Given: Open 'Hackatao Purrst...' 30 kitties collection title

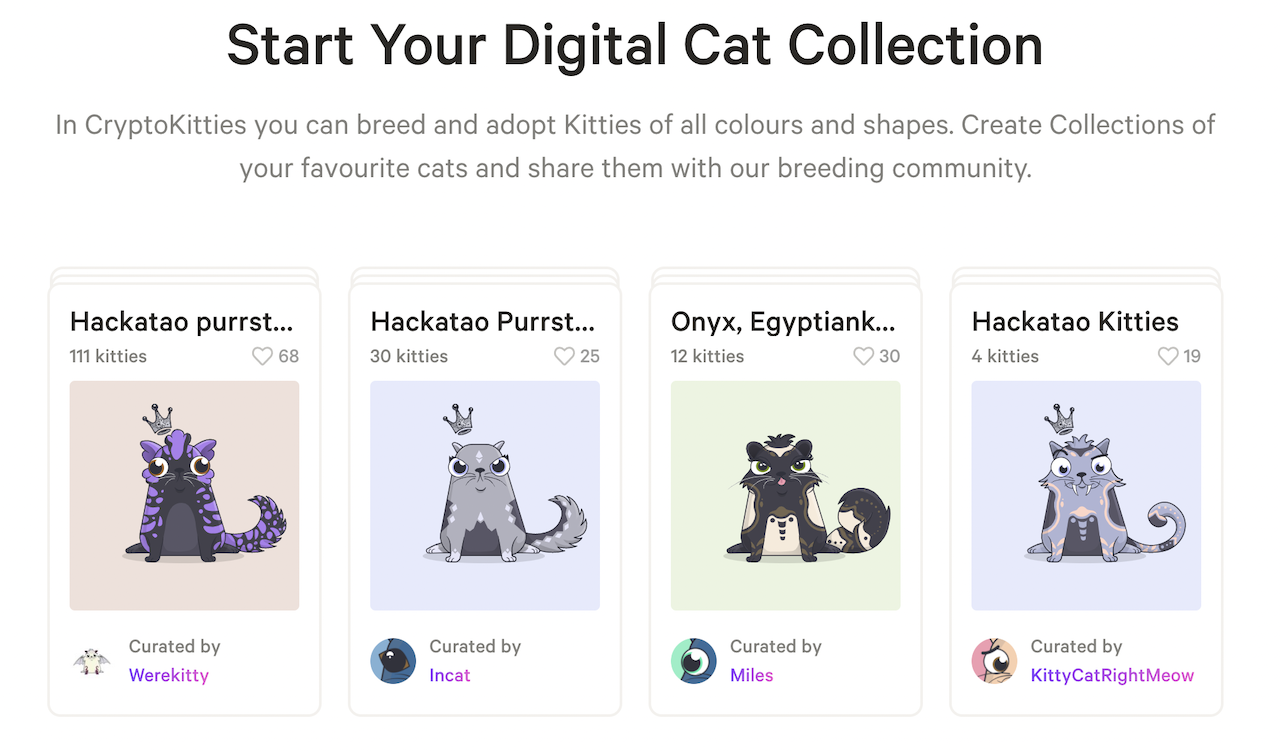Looking at the screenshot, I should pyautogui.click(x=483, y=321).
